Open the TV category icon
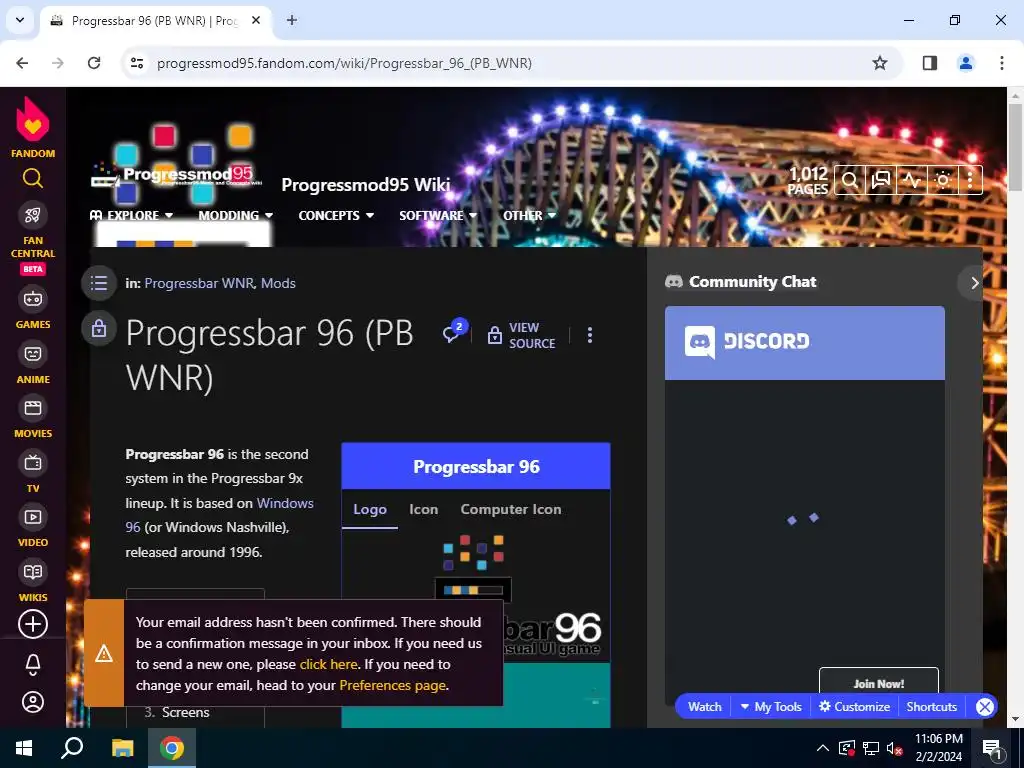1024x768 pixels. pyautogui.click(x=33, y=463)
